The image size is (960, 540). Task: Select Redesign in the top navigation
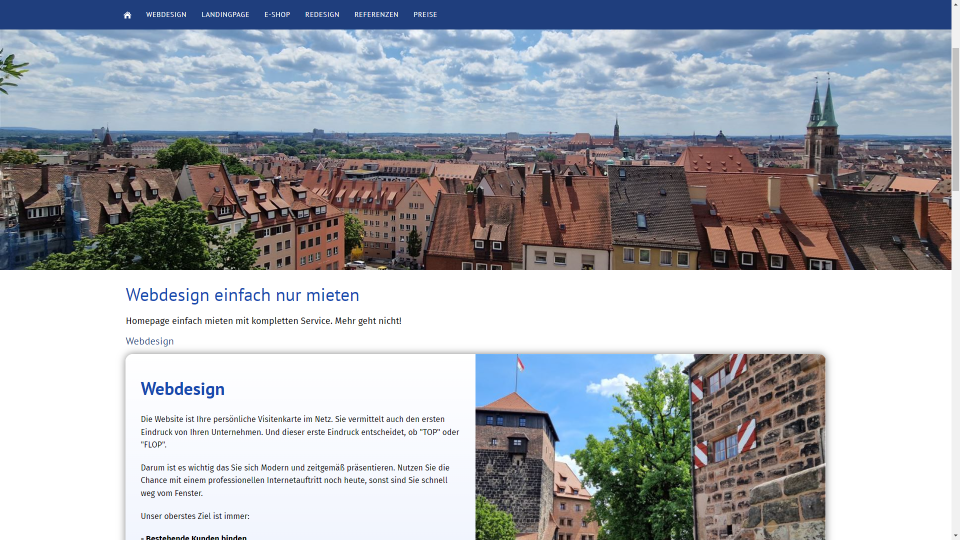click(322, 15)
